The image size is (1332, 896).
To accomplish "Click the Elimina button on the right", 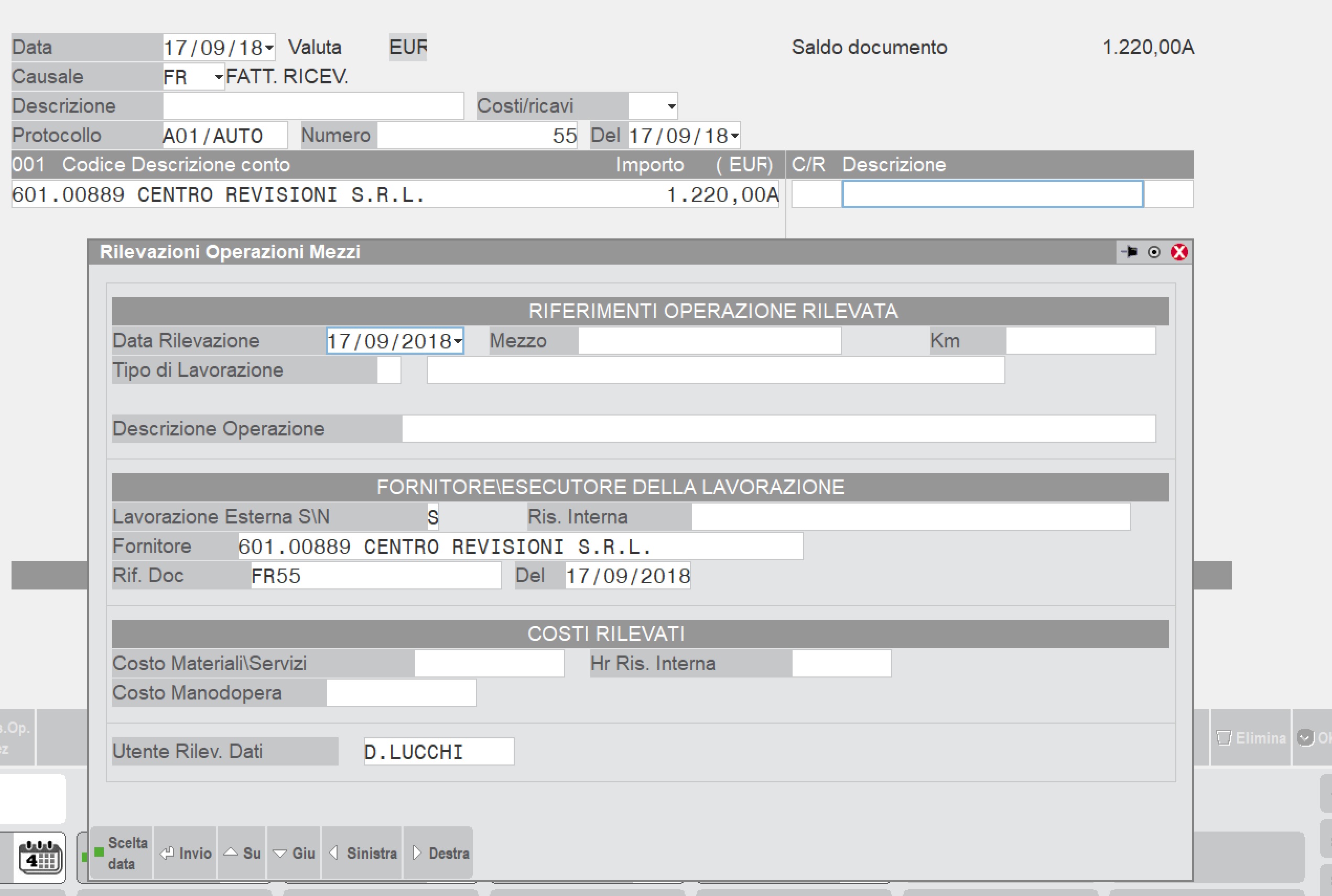I will 1251,738.
